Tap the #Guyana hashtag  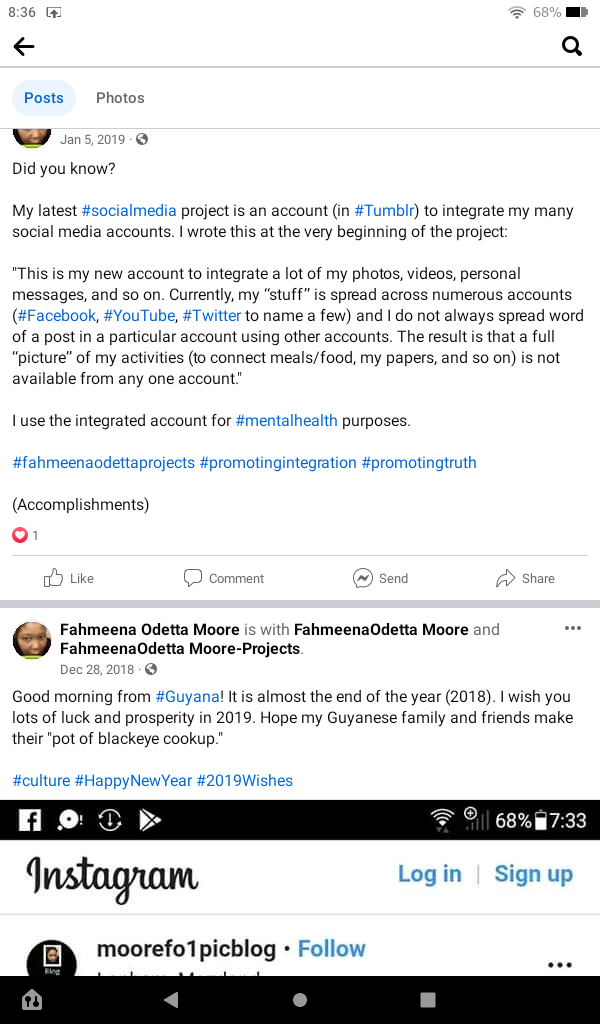pyautogui.click(x=181, y=696)
